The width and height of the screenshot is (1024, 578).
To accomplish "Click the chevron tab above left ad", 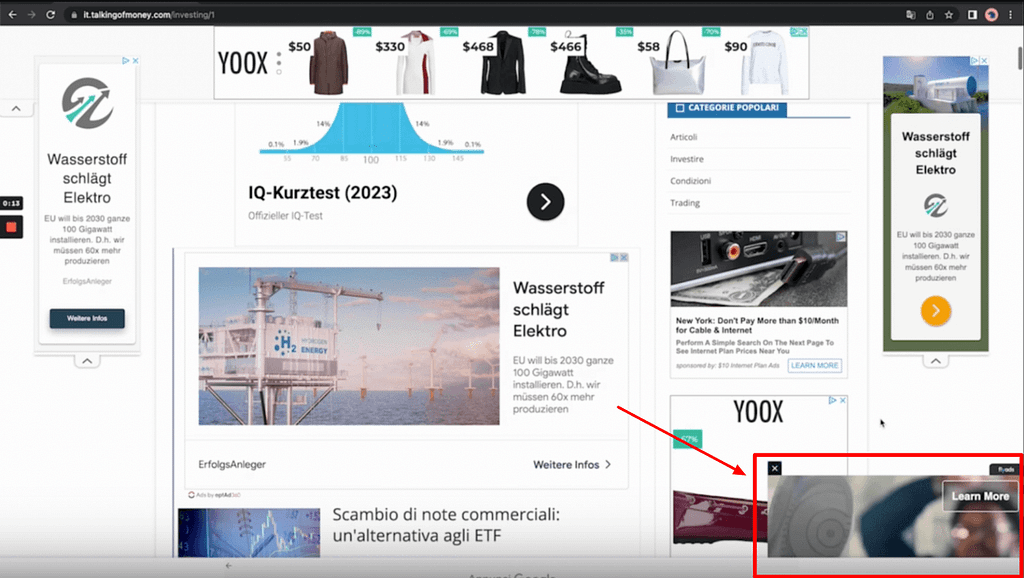I will click(16, 108).
